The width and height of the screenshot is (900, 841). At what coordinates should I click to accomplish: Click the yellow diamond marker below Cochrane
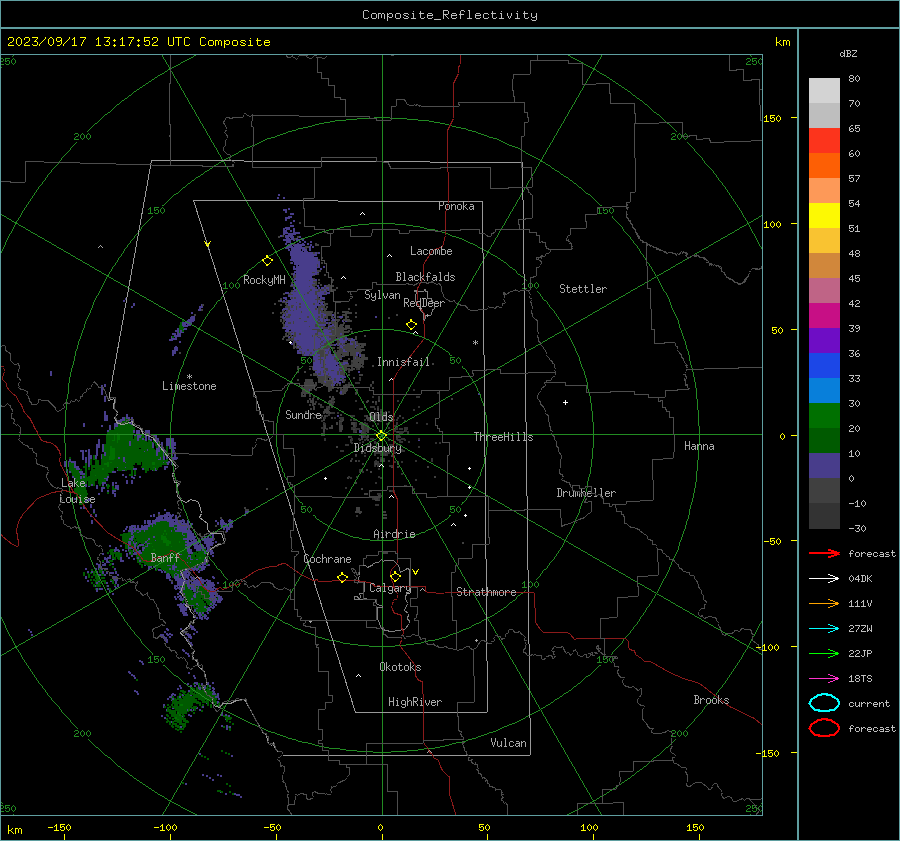(x=342, y=577)
